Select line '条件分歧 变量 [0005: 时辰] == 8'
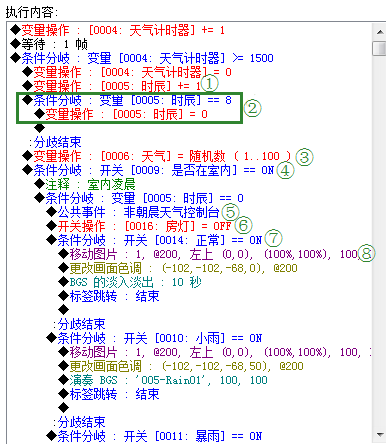This screenshot has height=444, width=386. (x=127, y=100)
